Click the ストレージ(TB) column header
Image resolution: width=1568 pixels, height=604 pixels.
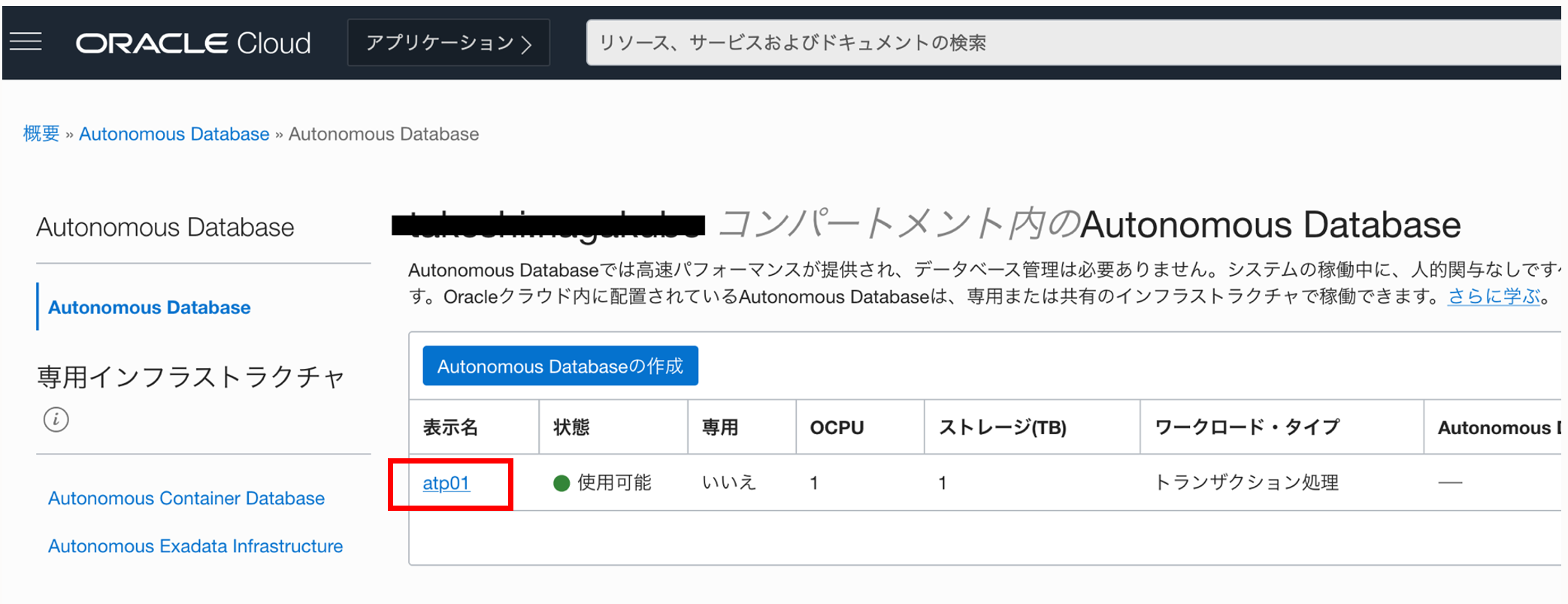pyautogui.click(x=1002, y=427)
